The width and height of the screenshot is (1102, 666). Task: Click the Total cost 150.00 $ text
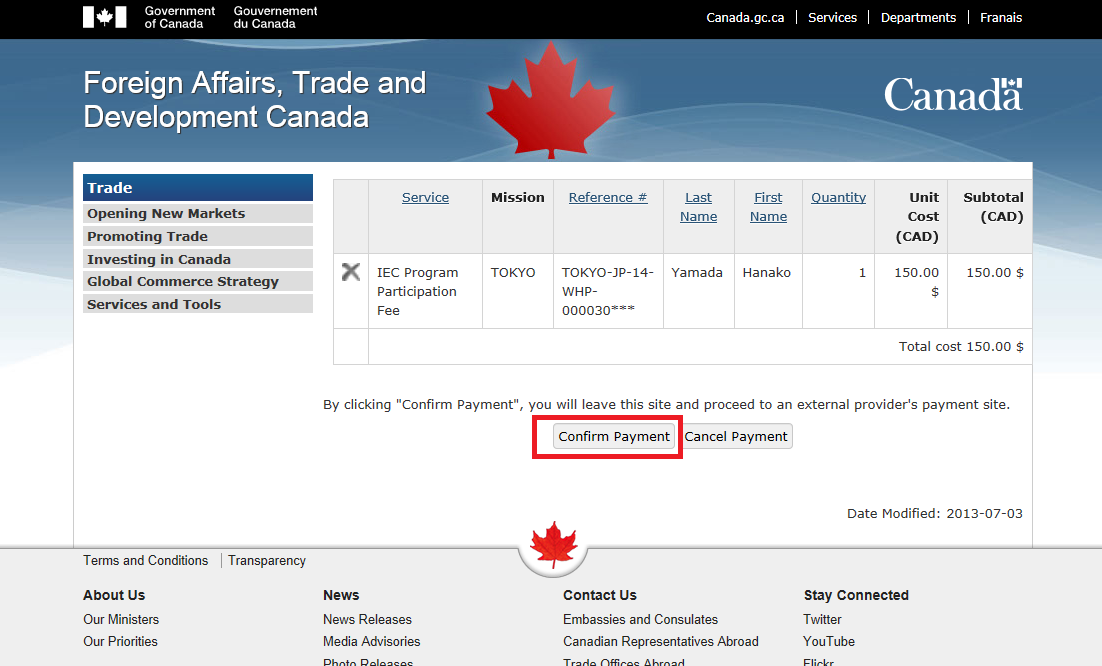coord(961,346)
